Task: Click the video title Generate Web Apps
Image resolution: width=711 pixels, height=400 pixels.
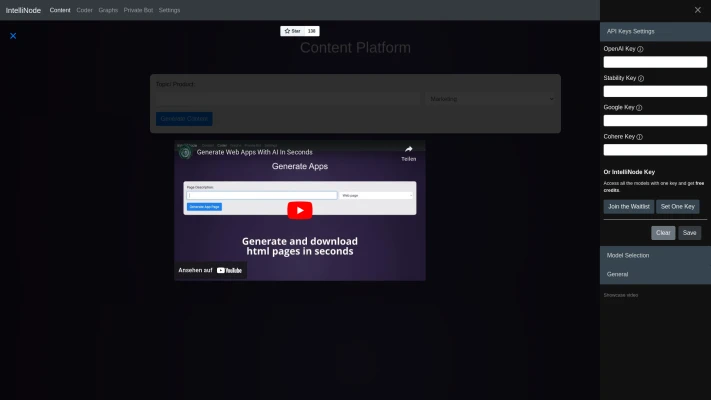Action: pos(254,152)
